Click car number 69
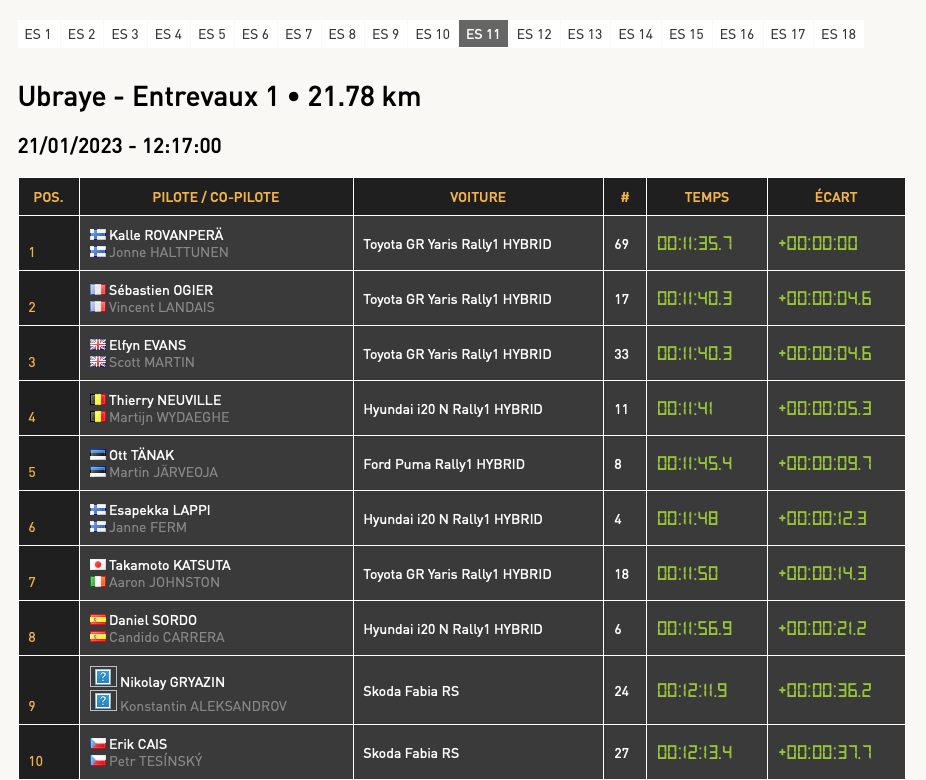The image size is (926, 780). 621,244
